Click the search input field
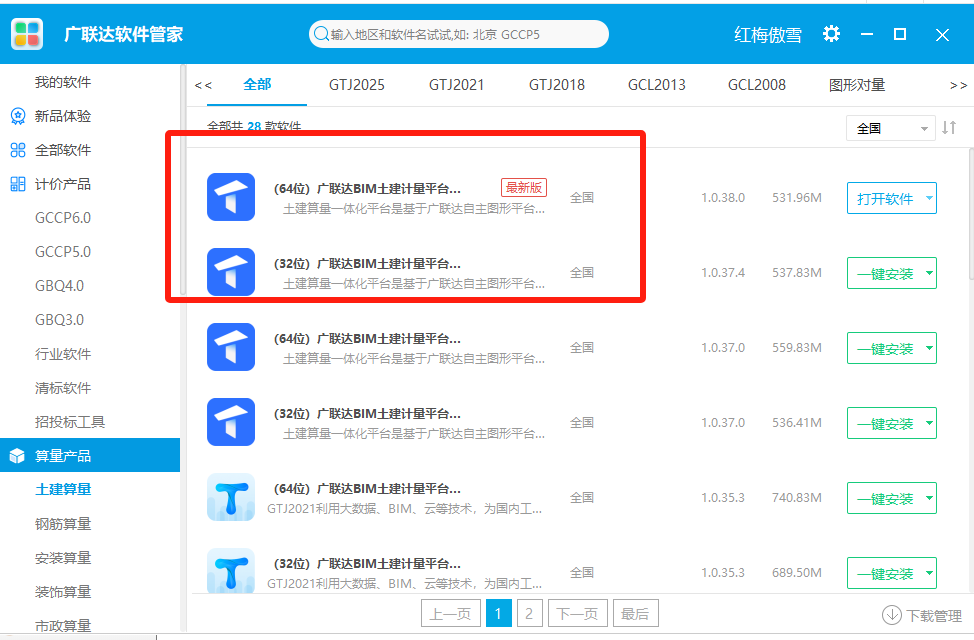The image size is (974, 640). [x=458, y=34]
